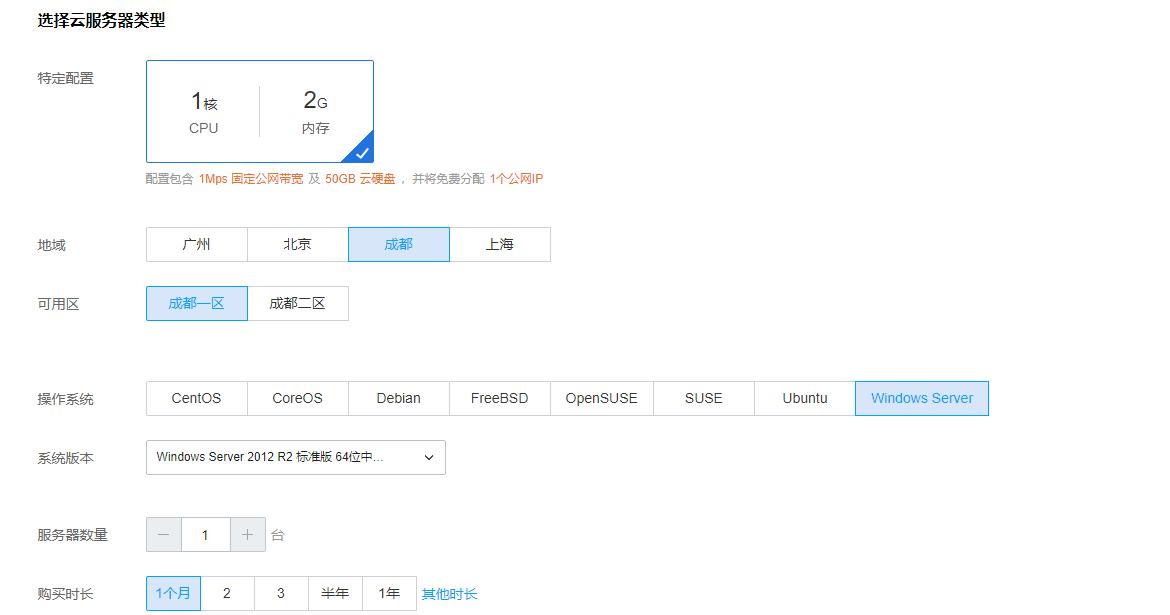
Task: Select 2 months purchase duration
Action: click(x=227, y=593)
